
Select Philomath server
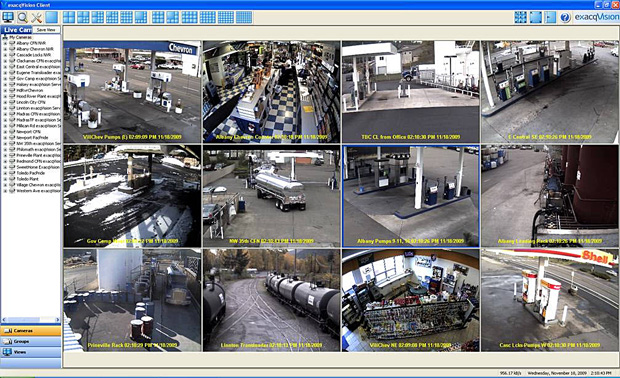(38, 149)
